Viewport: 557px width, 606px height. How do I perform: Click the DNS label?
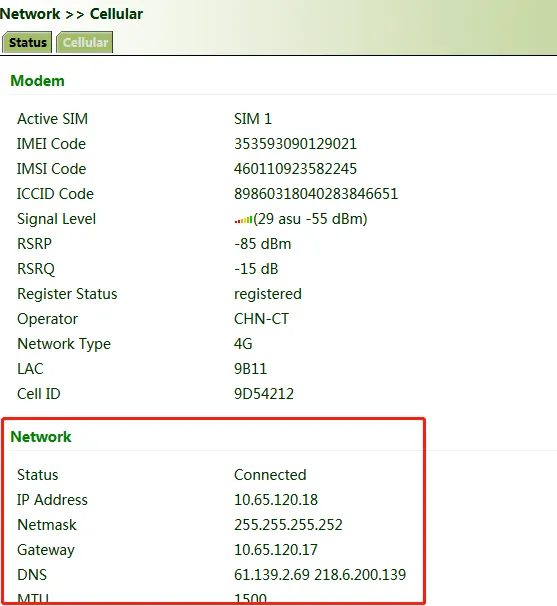(32, 575)
